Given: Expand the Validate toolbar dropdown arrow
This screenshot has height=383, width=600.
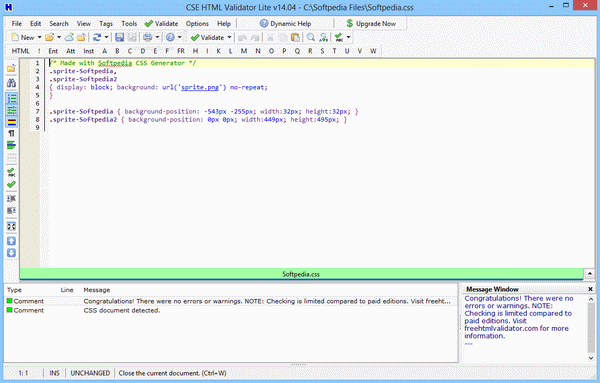Looking at the screenshot, I should (229, 37).
